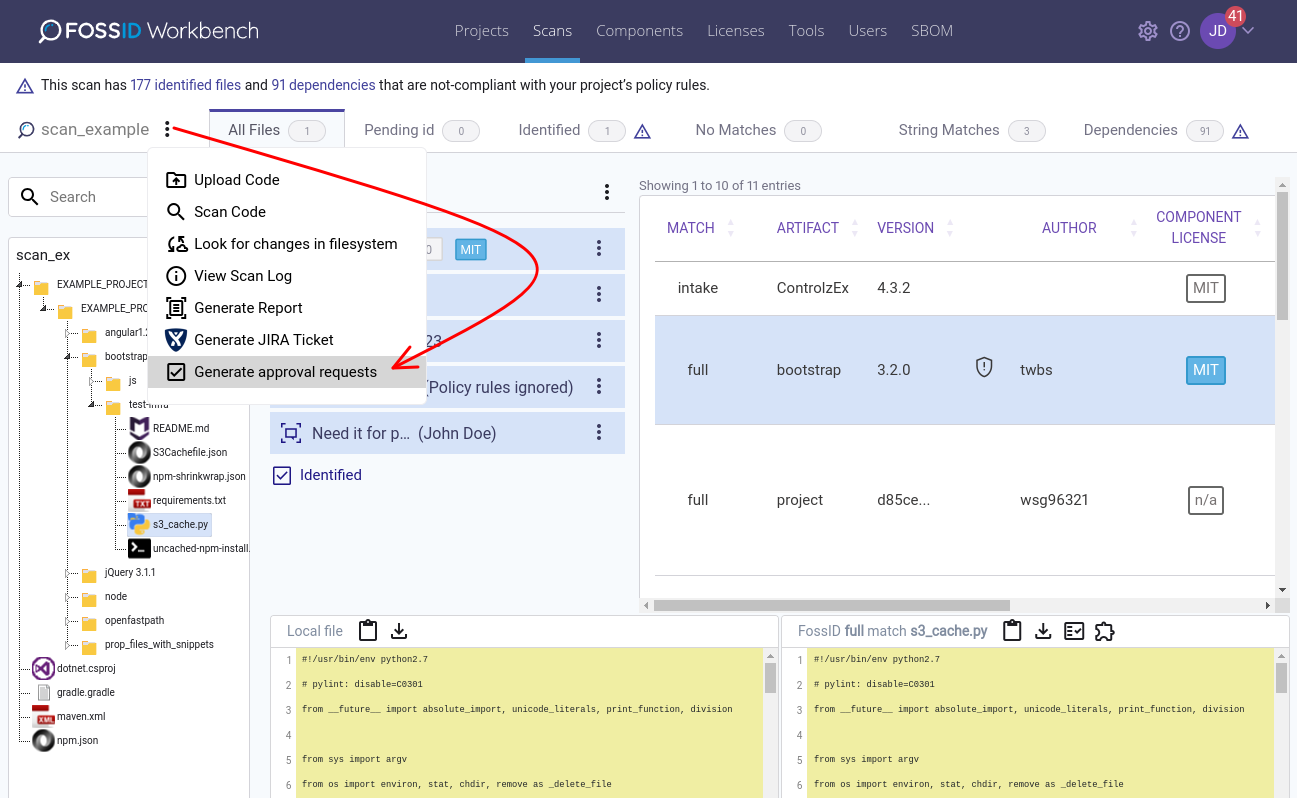Click the View Scan Log info icon

176,276
